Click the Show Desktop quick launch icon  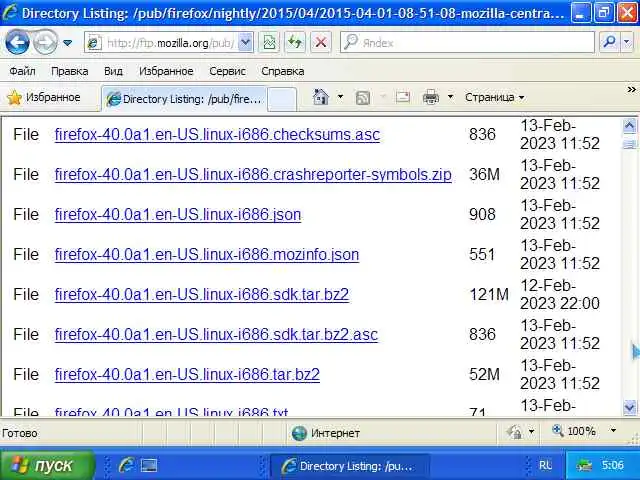click(x=149, y=465)
